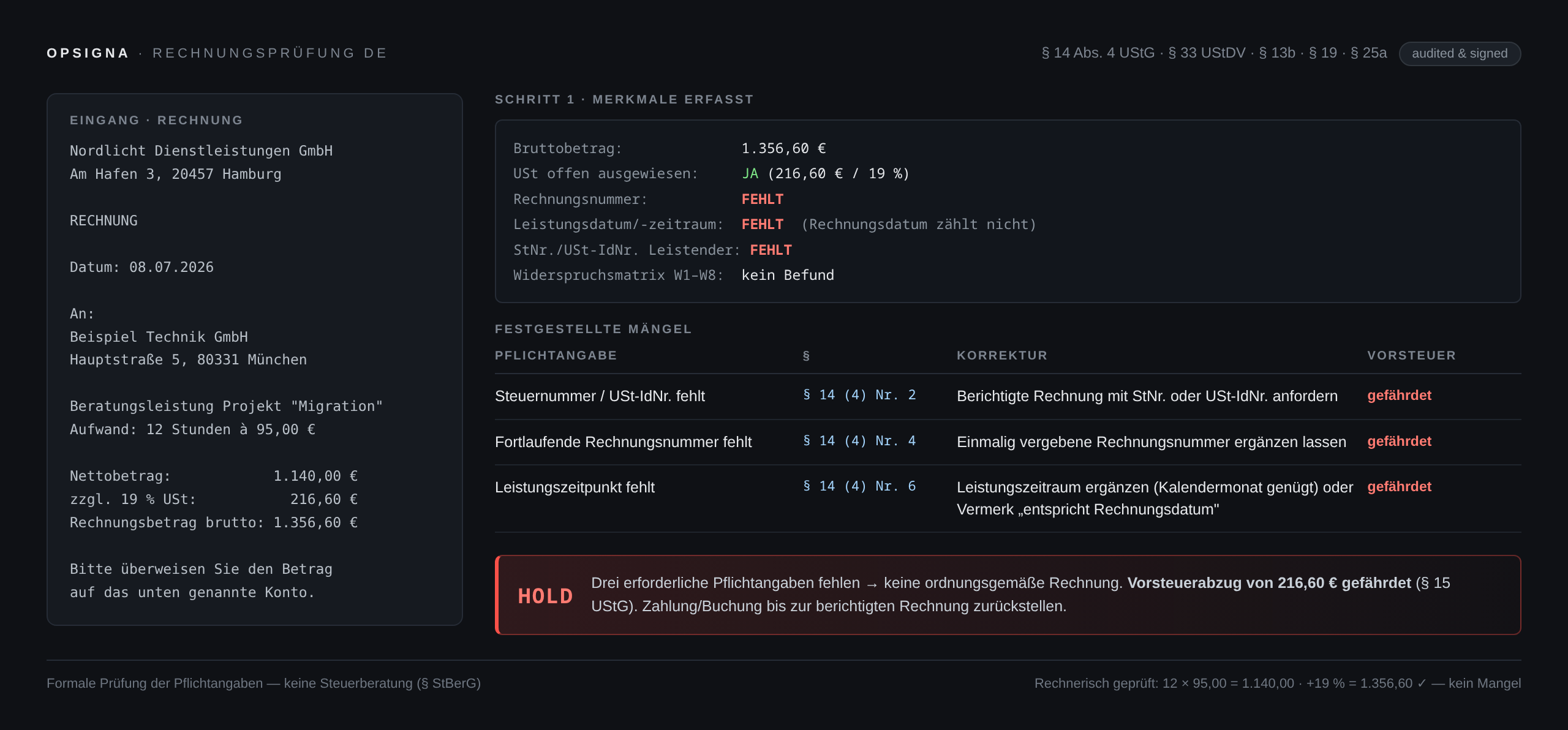Select recipient 'Beispiel Technik GmbH'
Screen dimensions: 1568x730
(159, 337)
